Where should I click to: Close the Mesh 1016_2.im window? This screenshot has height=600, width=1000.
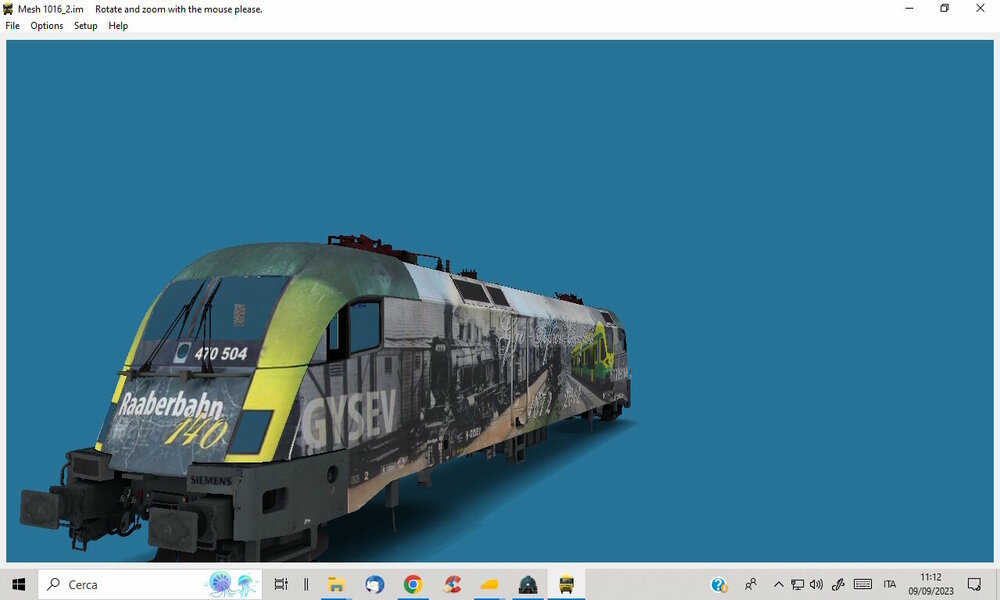pyautogui.click(x=980, y=8)
